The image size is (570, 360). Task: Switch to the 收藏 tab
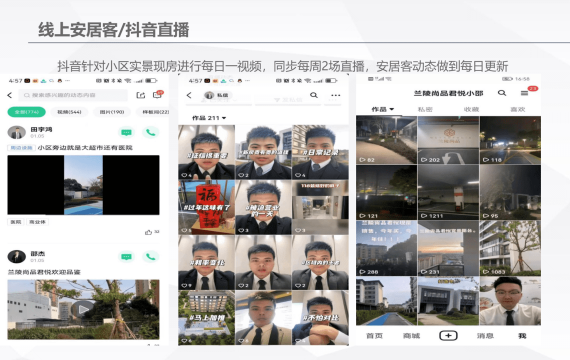[471, 109]
